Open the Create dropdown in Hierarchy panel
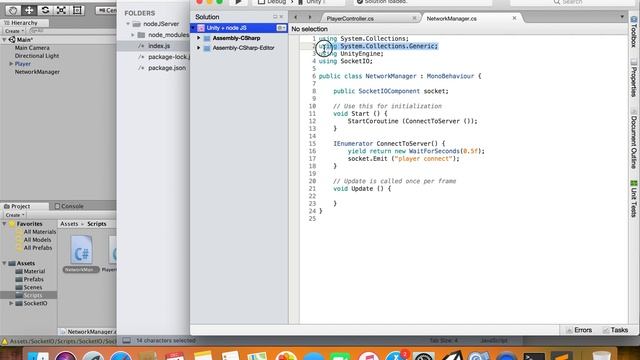Image resolution: width=640 pixels, height=360 pixels. pos(15,31)
